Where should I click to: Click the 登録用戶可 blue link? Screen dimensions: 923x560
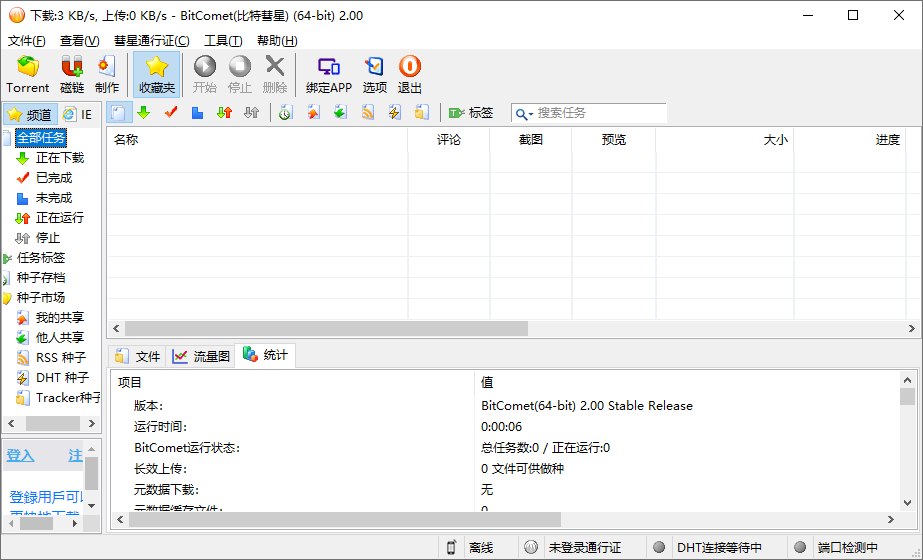(47, 498)
